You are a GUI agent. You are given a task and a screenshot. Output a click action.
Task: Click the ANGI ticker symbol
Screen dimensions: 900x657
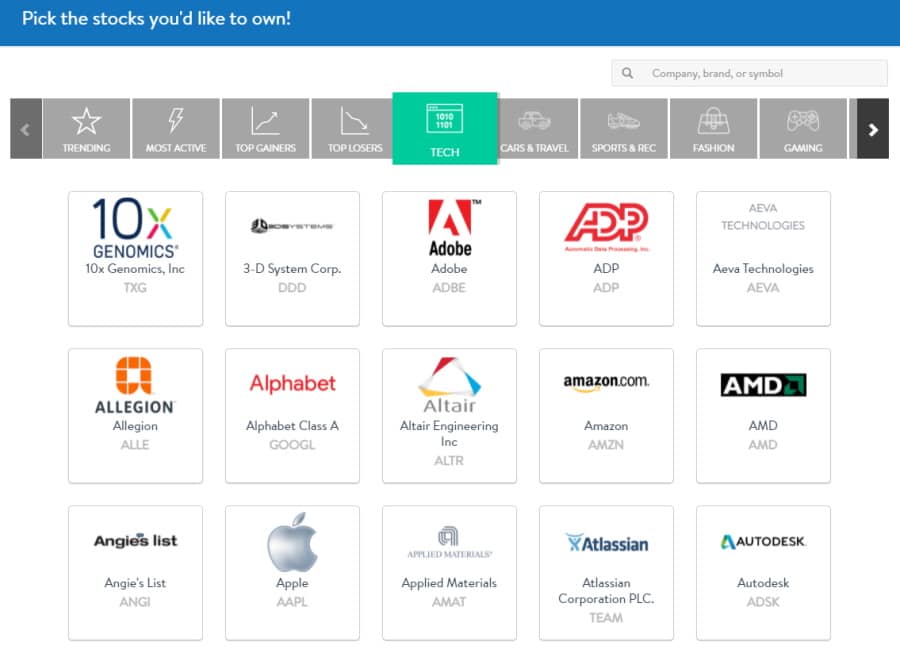click(135, 602)
